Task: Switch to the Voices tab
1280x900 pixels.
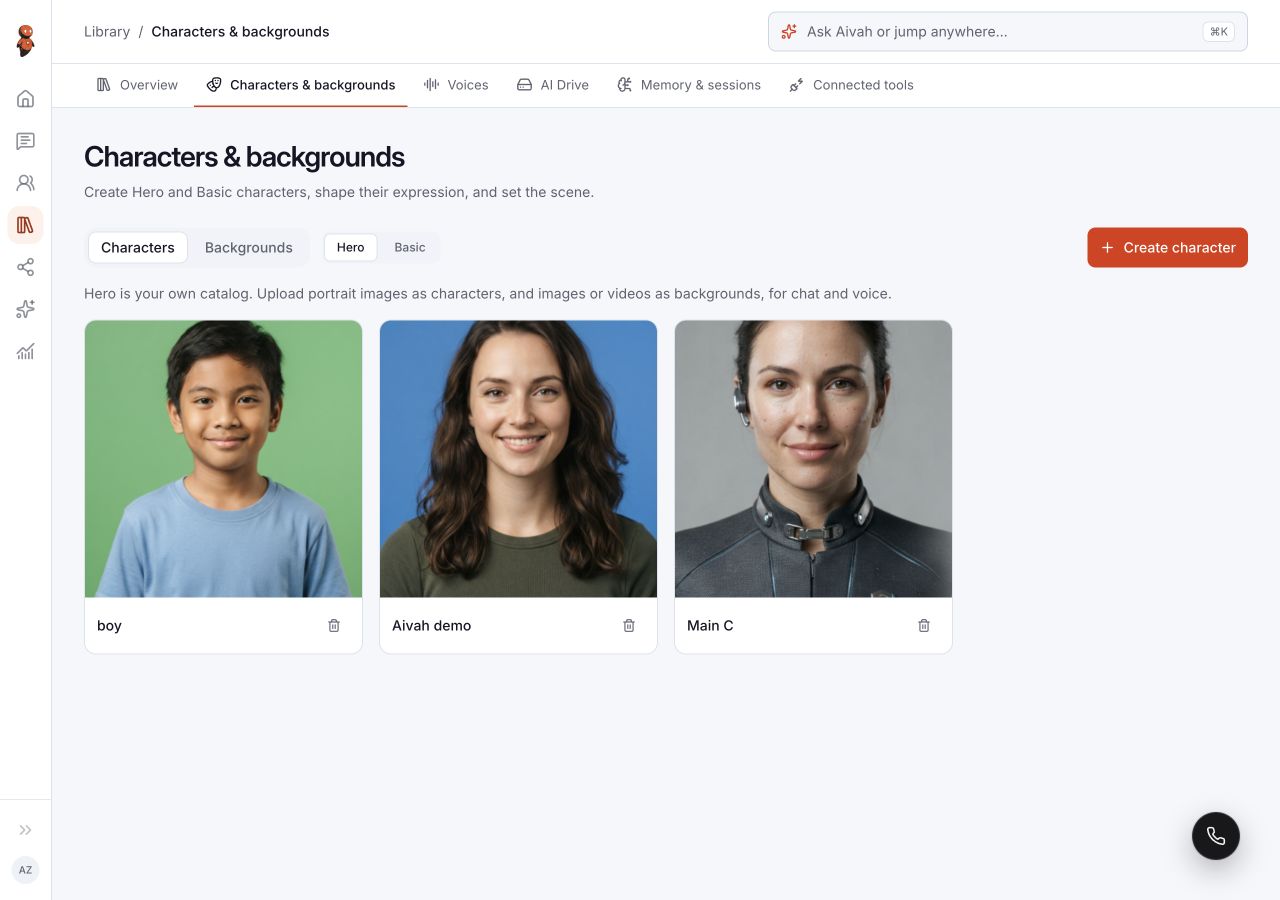Action: [456, 85]
